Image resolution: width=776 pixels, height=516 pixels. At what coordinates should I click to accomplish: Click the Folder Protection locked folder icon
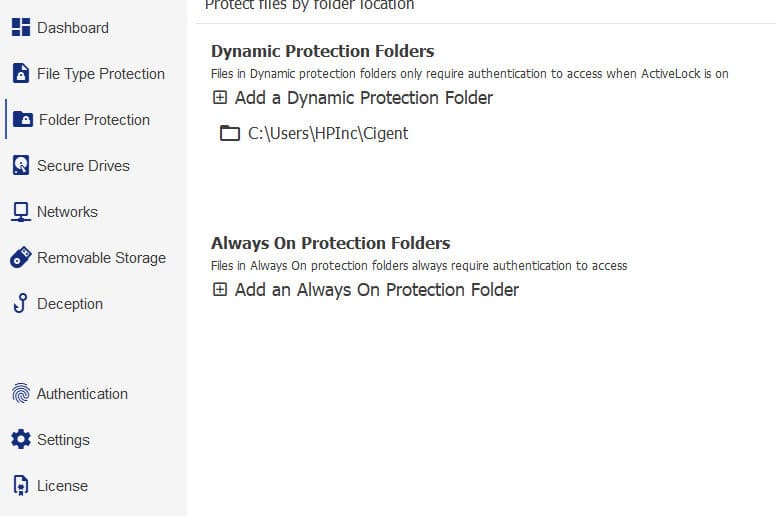pos(23,119)
